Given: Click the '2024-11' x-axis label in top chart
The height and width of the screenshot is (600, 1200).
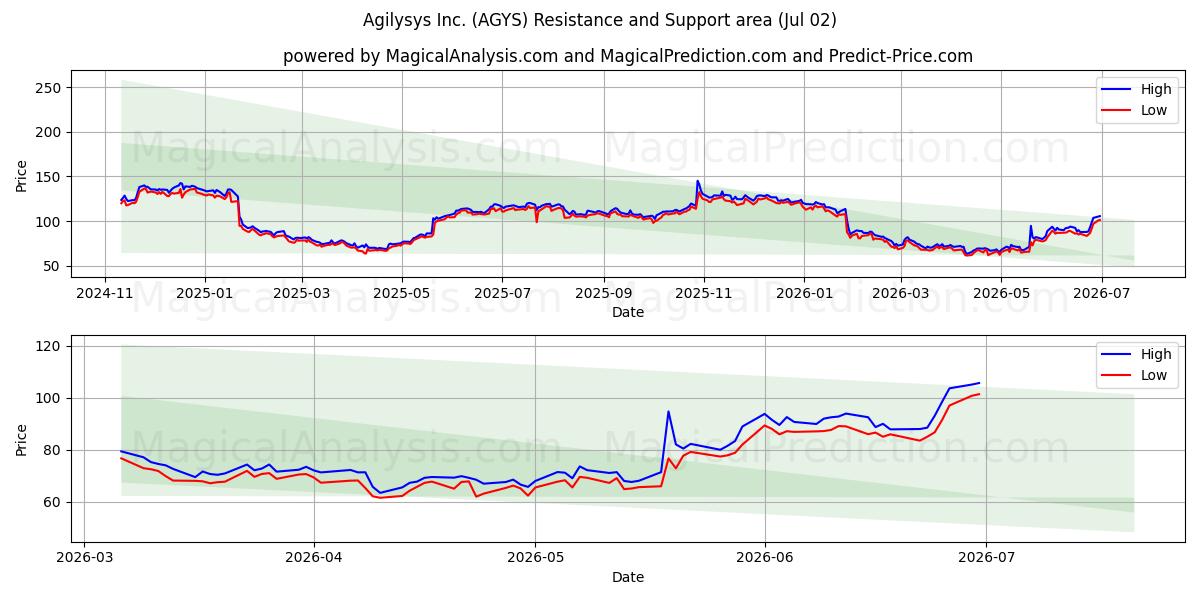Looking at the screenshot, I should pos(106,294).
